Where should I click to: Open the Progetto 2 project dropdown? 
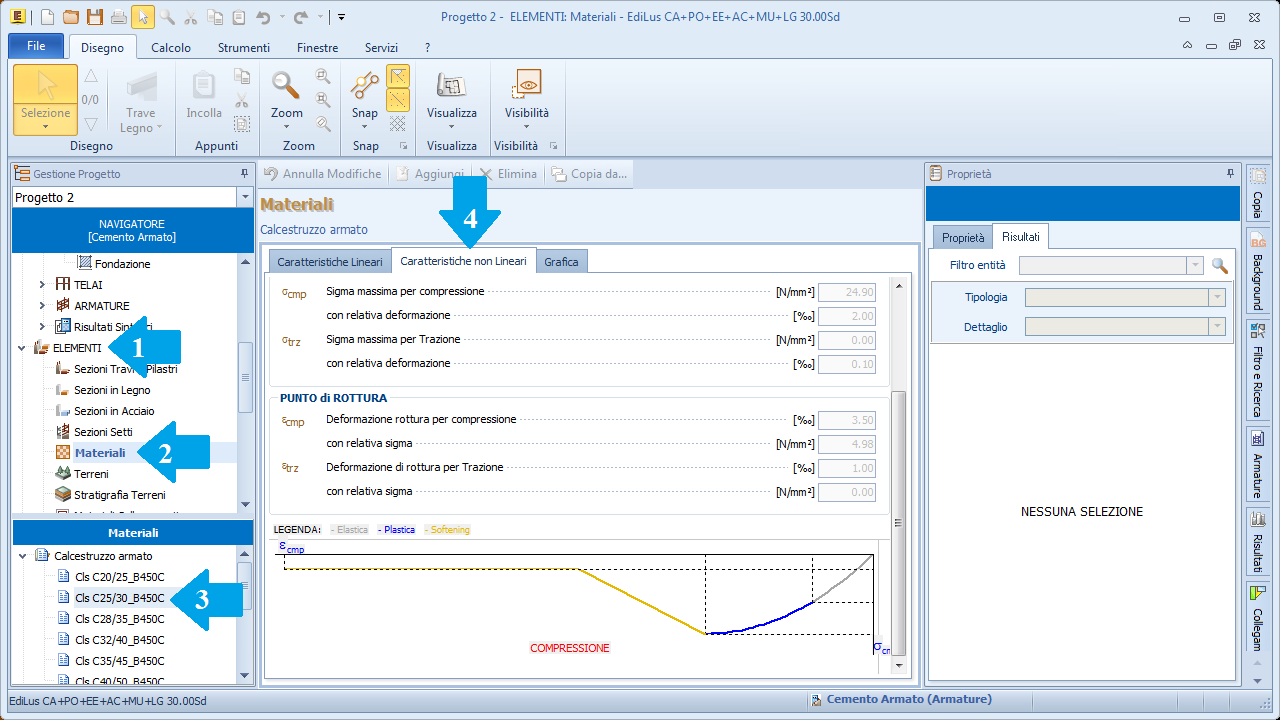click(x=245, y=198)
